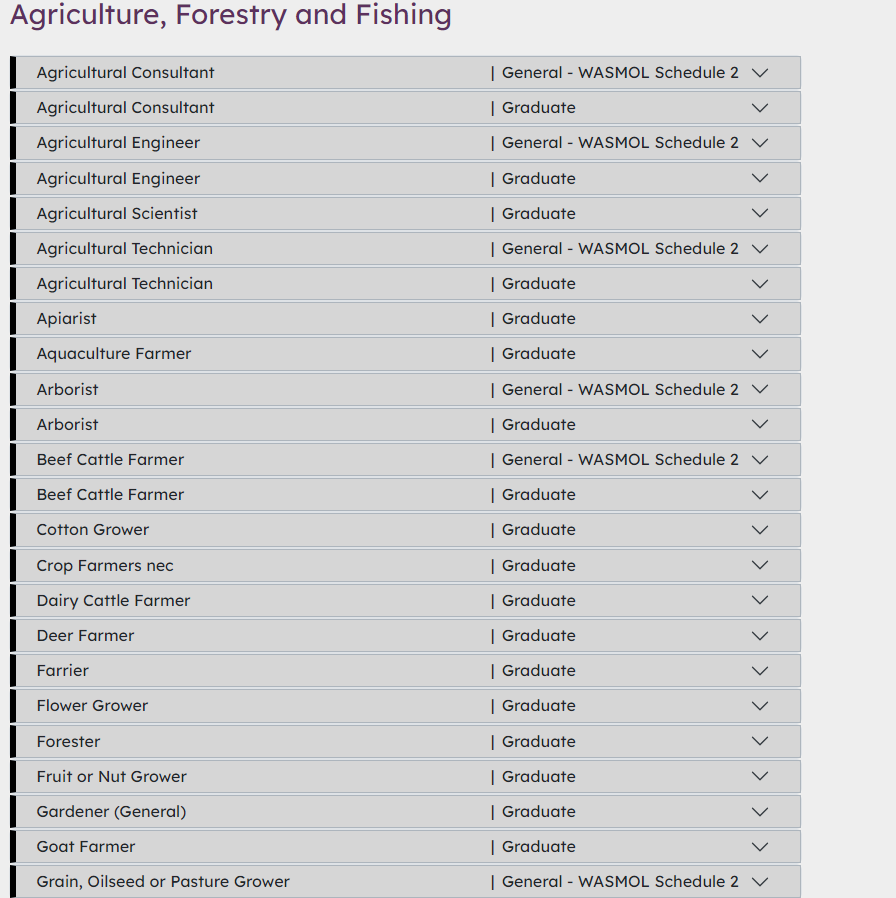Click the chevron icon on Goat Farmer row
This screenshot has width=896, height=898.
[x=760, y=846]
